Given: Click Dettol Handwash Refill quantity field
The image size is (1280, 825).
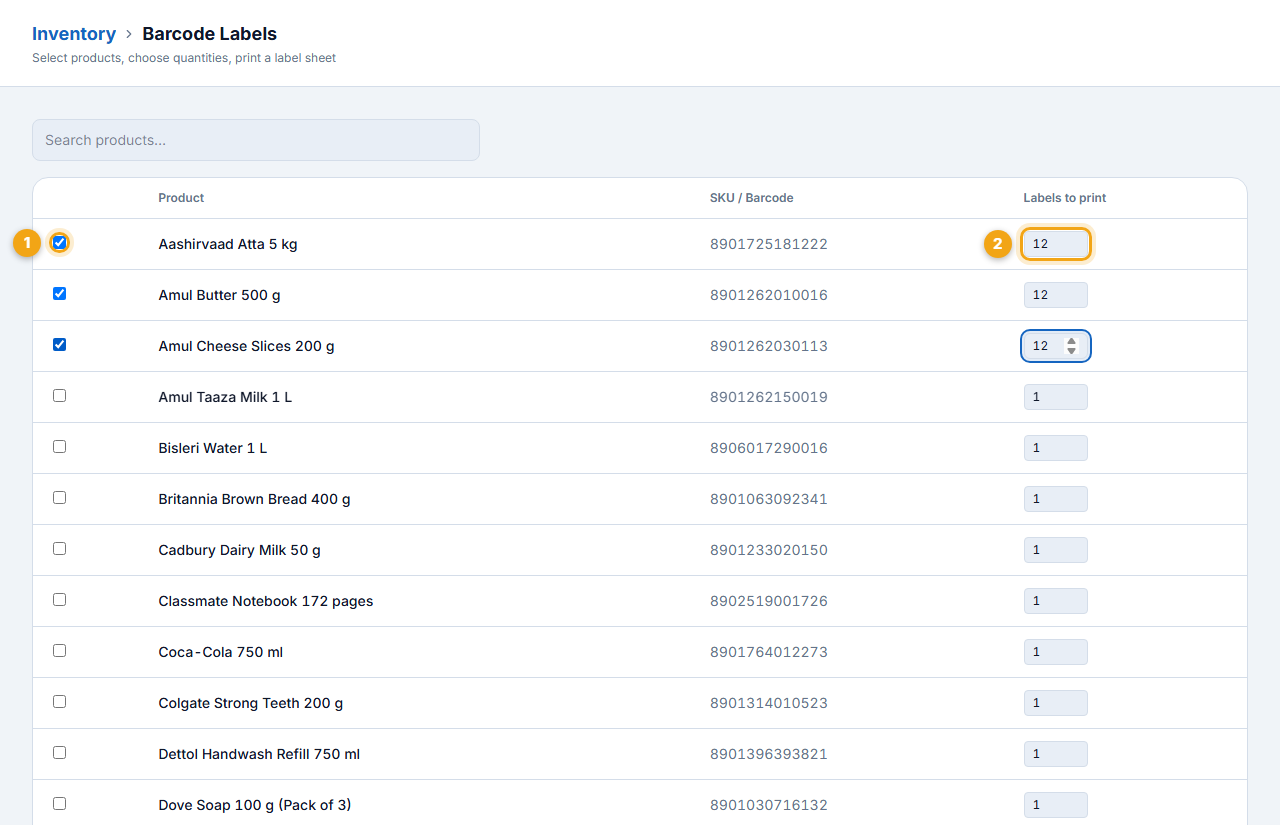Looking at the screenshot, I should pyautogui.click(x=1056, y=754).
